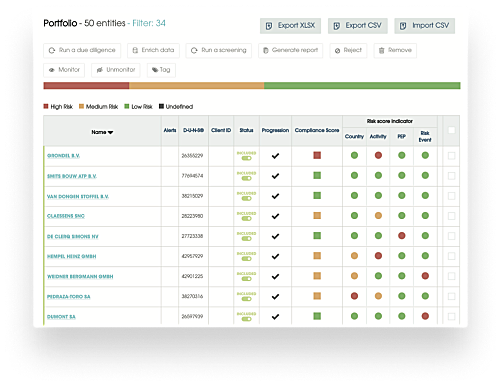Toggle Included switch for Weidner Bergmann GmbH
The image size is (501, 386).
pyautogui.click(x=247, y=279)
